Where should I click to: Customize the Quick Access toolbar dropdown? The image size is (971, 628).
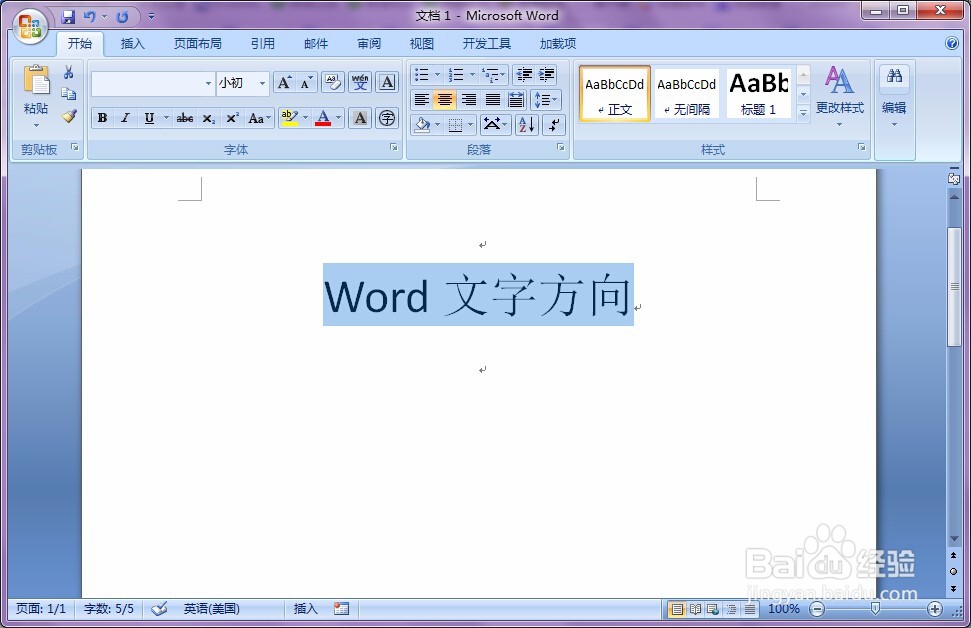click(x=152, y=17)
